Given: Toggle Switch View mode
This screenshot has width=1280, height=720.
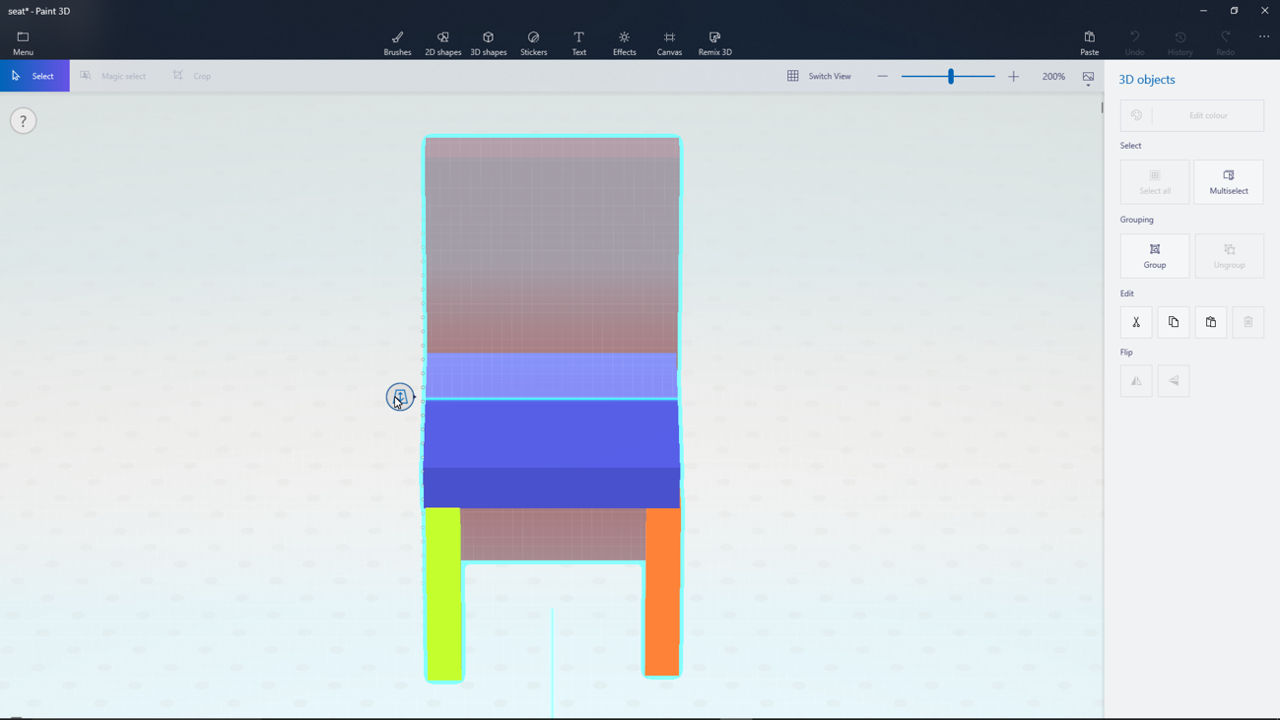Looking at the screenshot, I should coord(819,76).
